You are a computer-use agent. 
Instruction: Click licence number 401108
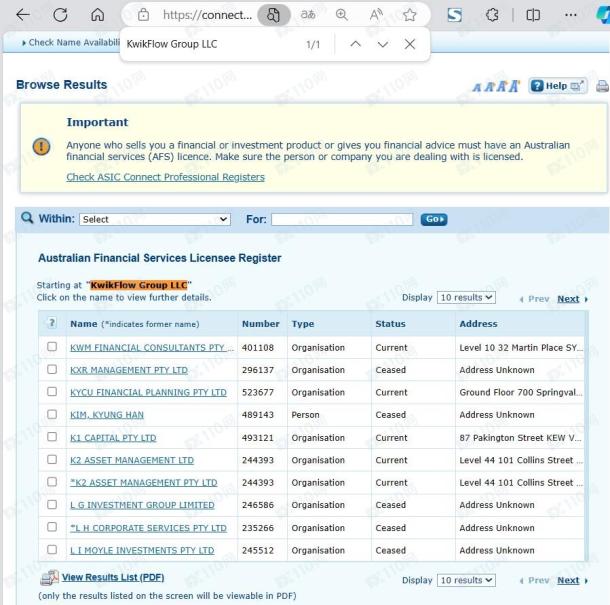tap(258, 347)
